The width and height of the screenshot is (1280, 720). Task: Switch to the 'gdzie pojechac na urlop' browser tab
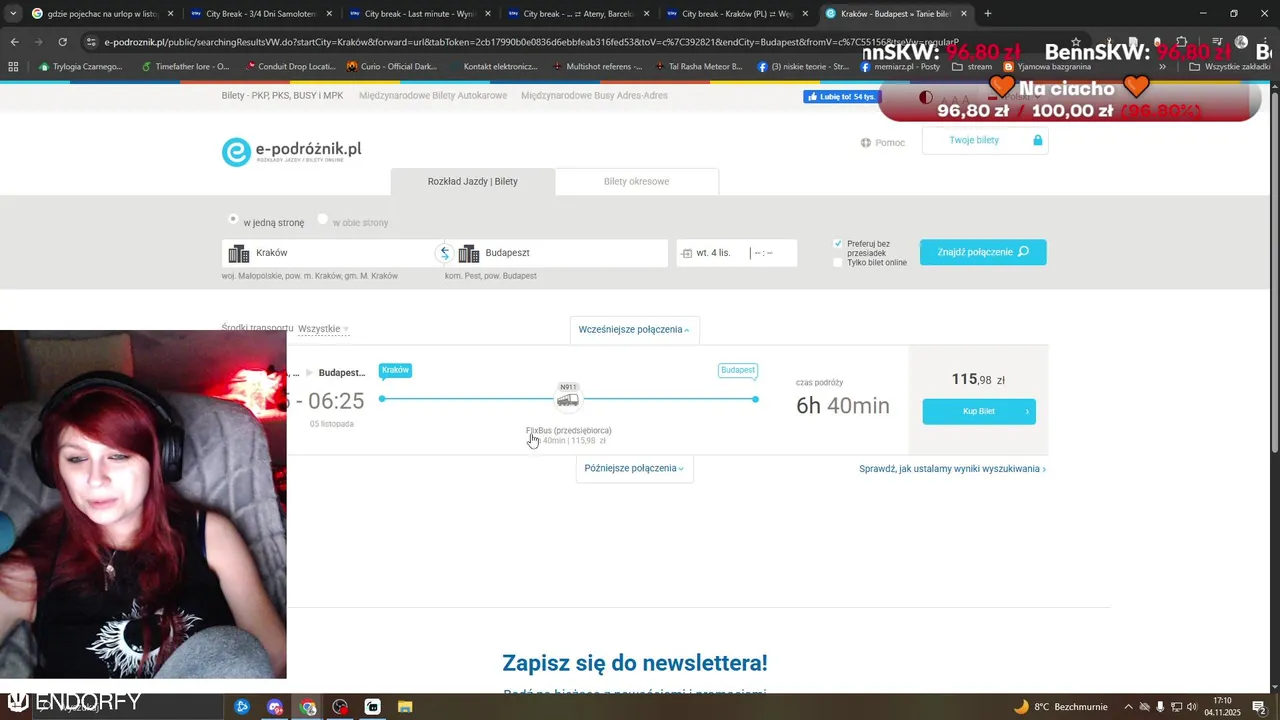click(x=103, y=14)
